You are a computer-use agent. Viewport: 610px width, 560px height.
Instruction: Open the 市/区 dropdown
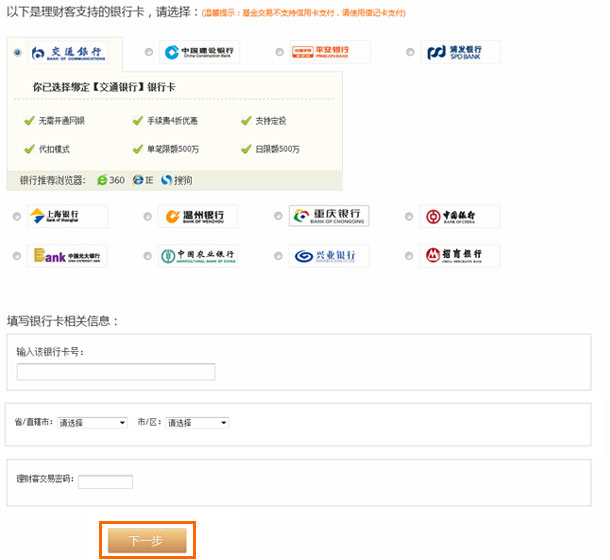click(197, 423)
